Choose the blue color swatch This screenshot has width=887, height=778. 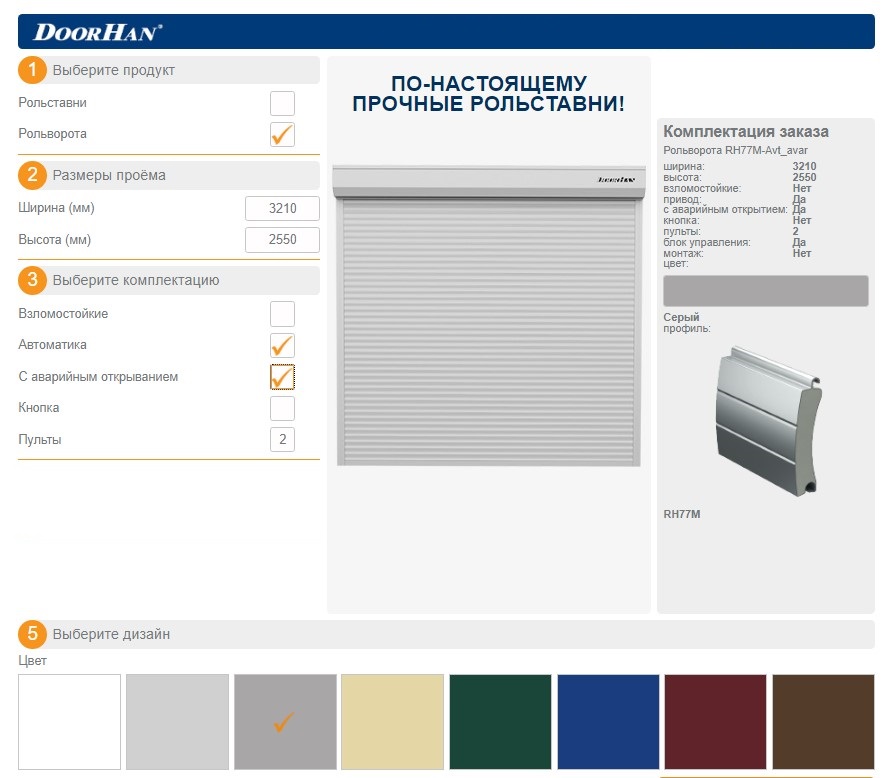coord(608,721)
